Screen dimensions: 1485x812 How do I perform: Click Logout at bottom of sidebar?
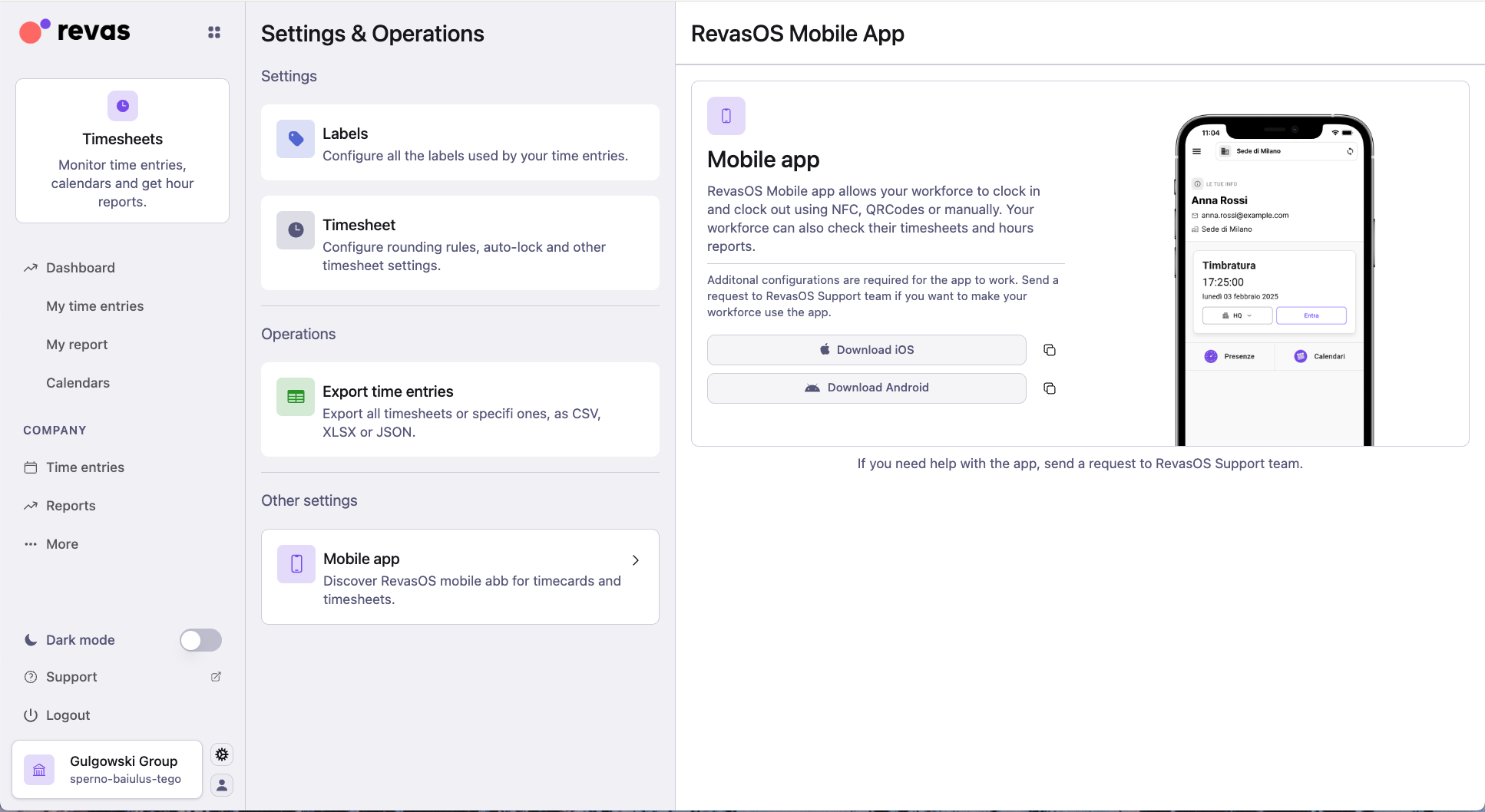pos(68,715)
